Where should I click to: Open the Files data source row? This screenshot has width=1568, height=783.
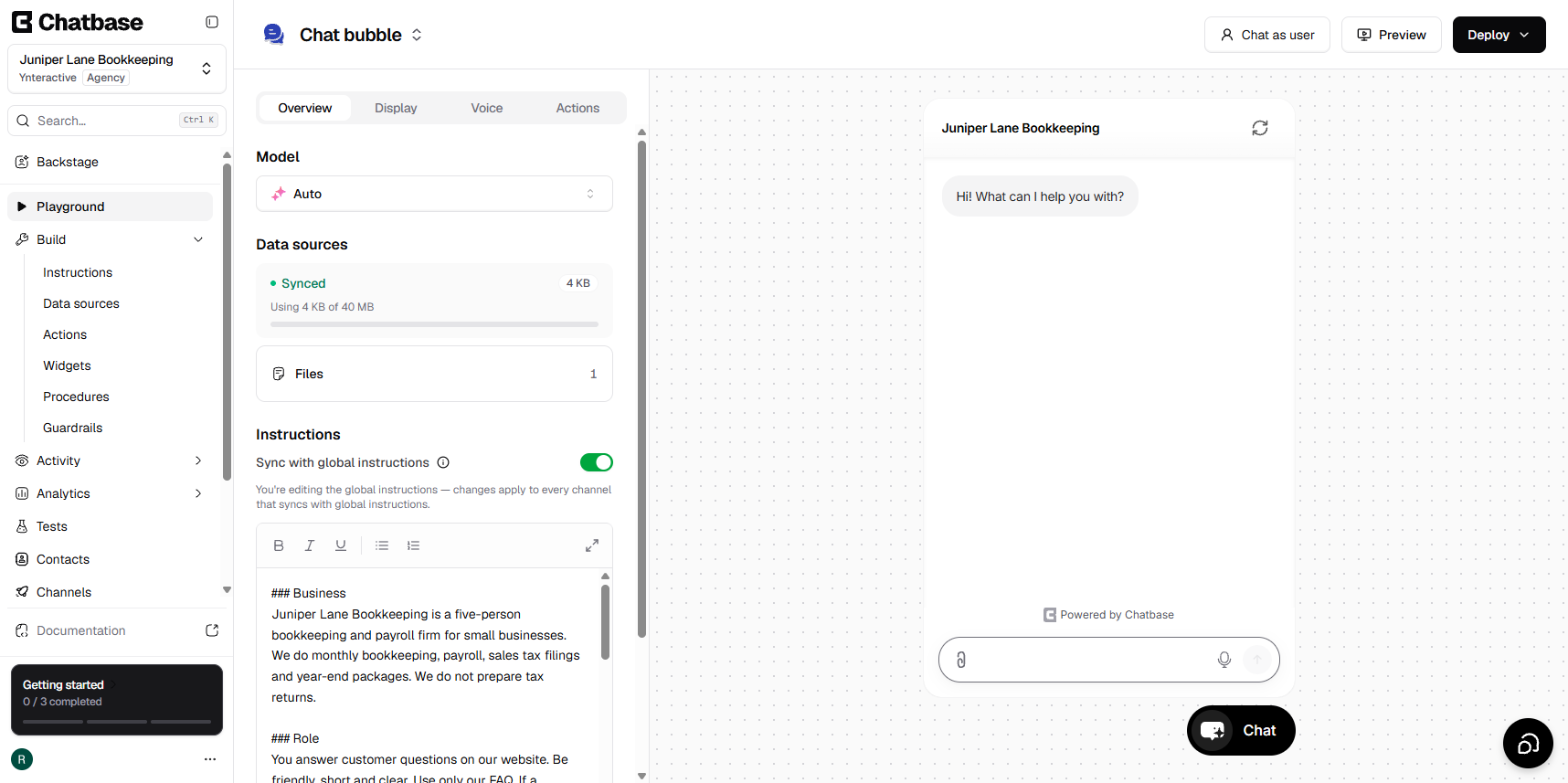click(434, 374)
